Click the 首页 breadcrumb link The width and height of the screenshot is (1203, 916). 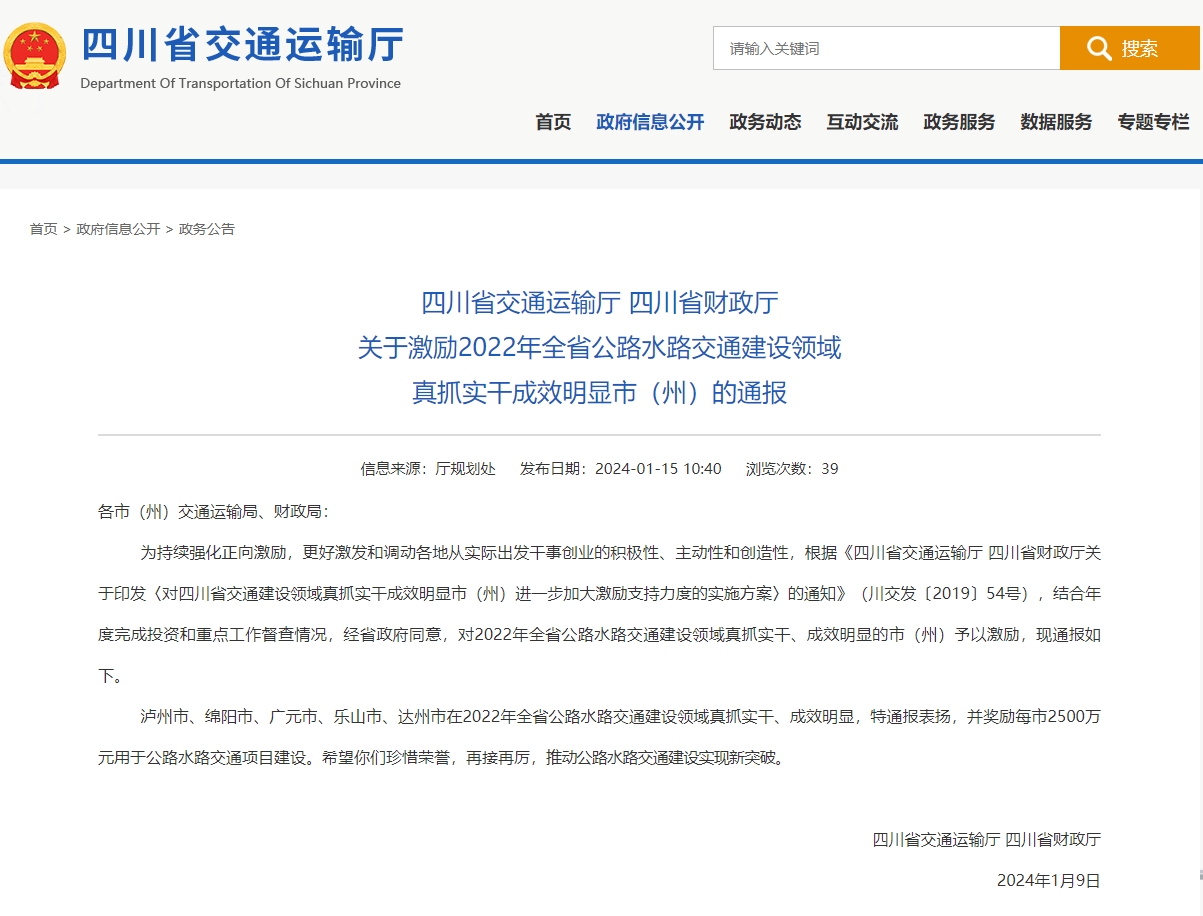click(x=43, y=229)
